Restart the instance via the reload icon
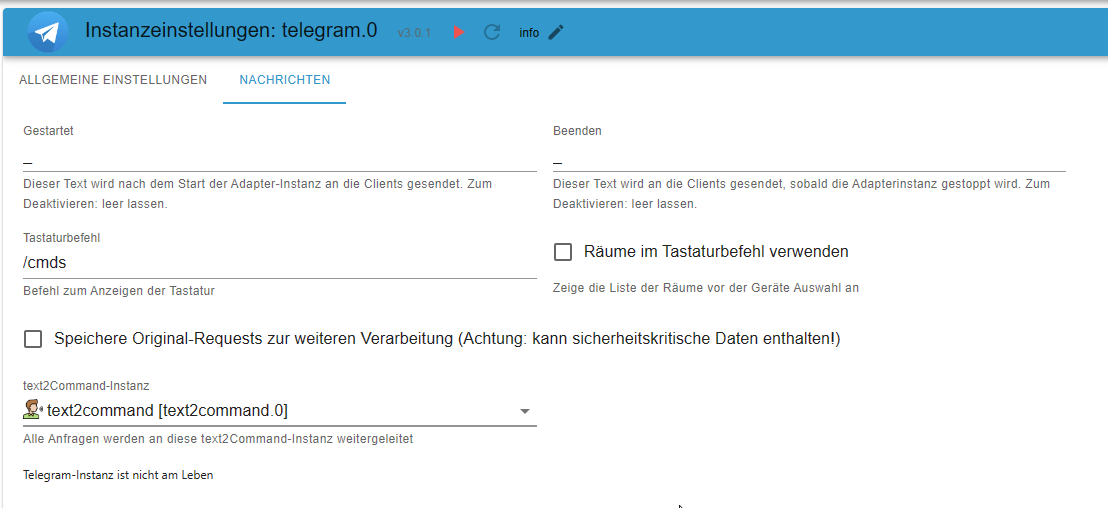 [492, 32]
